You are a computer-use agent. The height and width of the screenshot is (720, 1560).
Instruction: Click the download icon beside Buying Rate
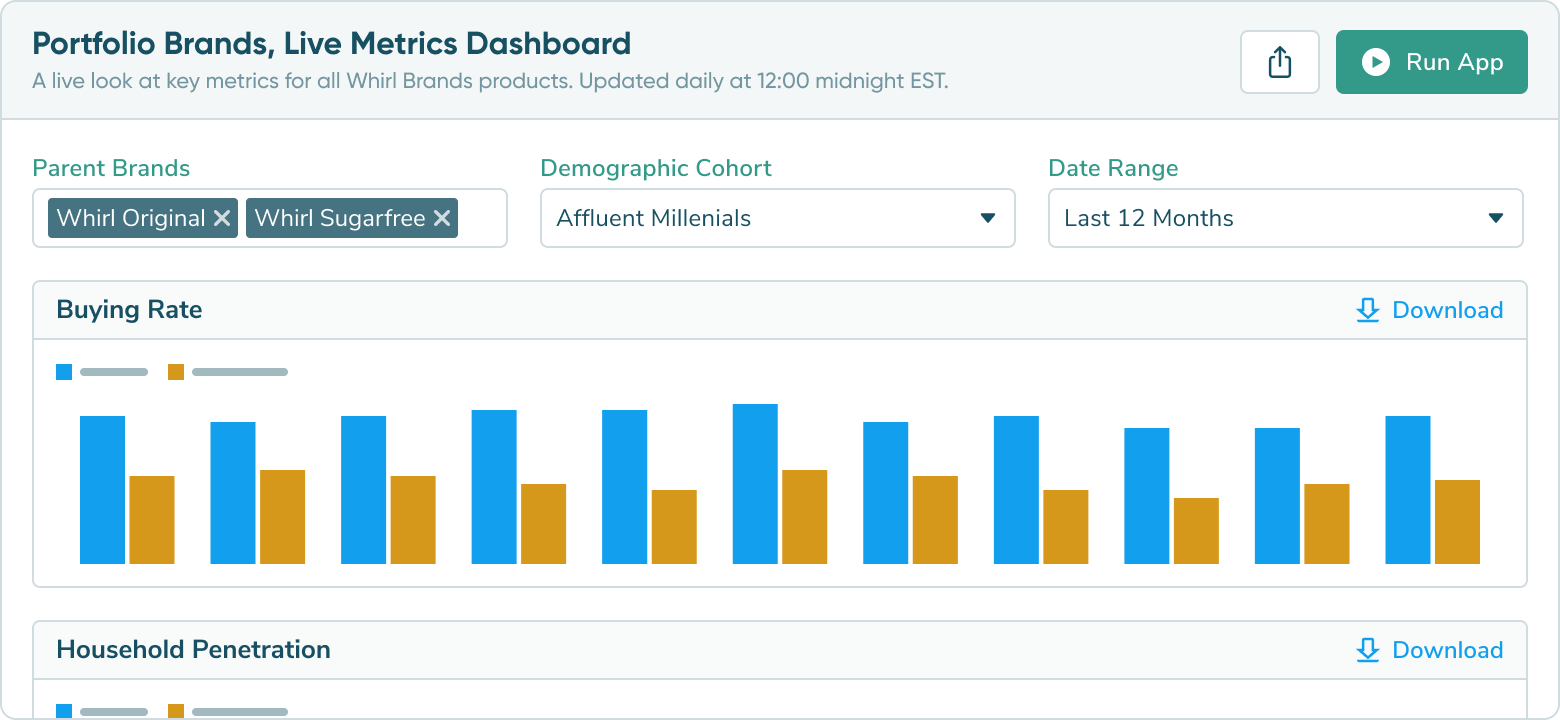point(1367,310)
